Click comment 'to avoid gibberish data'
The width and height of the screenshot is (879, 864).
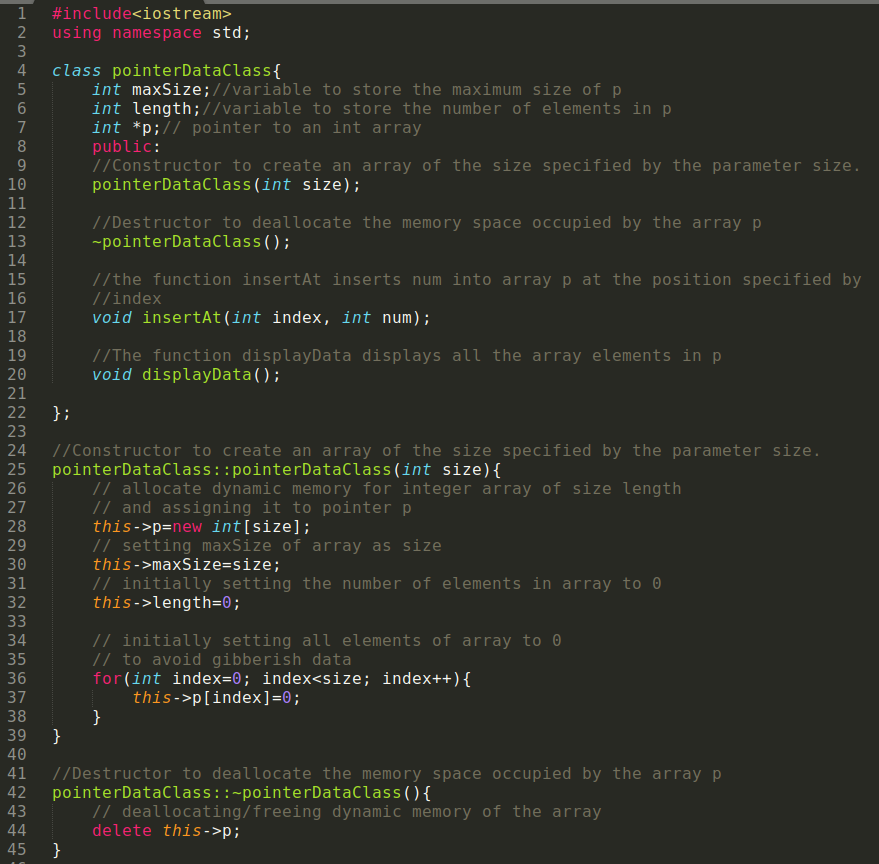(222, 660)
